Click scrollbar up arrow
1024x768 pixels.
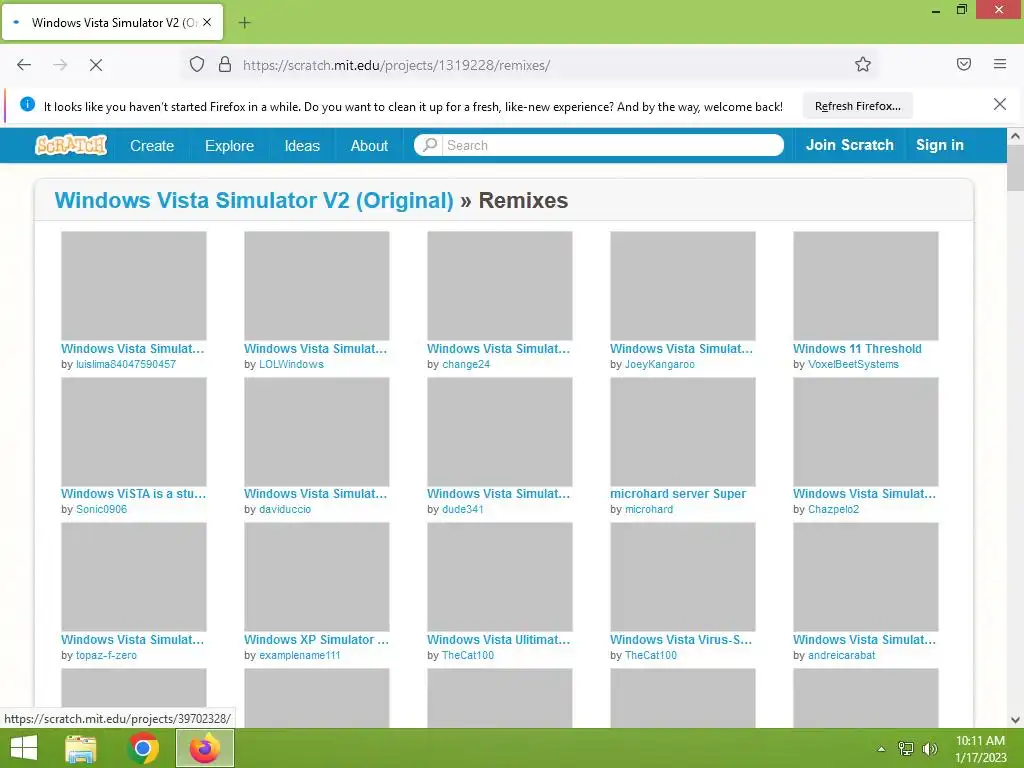pyautogui.click(x=1015, y=136)
